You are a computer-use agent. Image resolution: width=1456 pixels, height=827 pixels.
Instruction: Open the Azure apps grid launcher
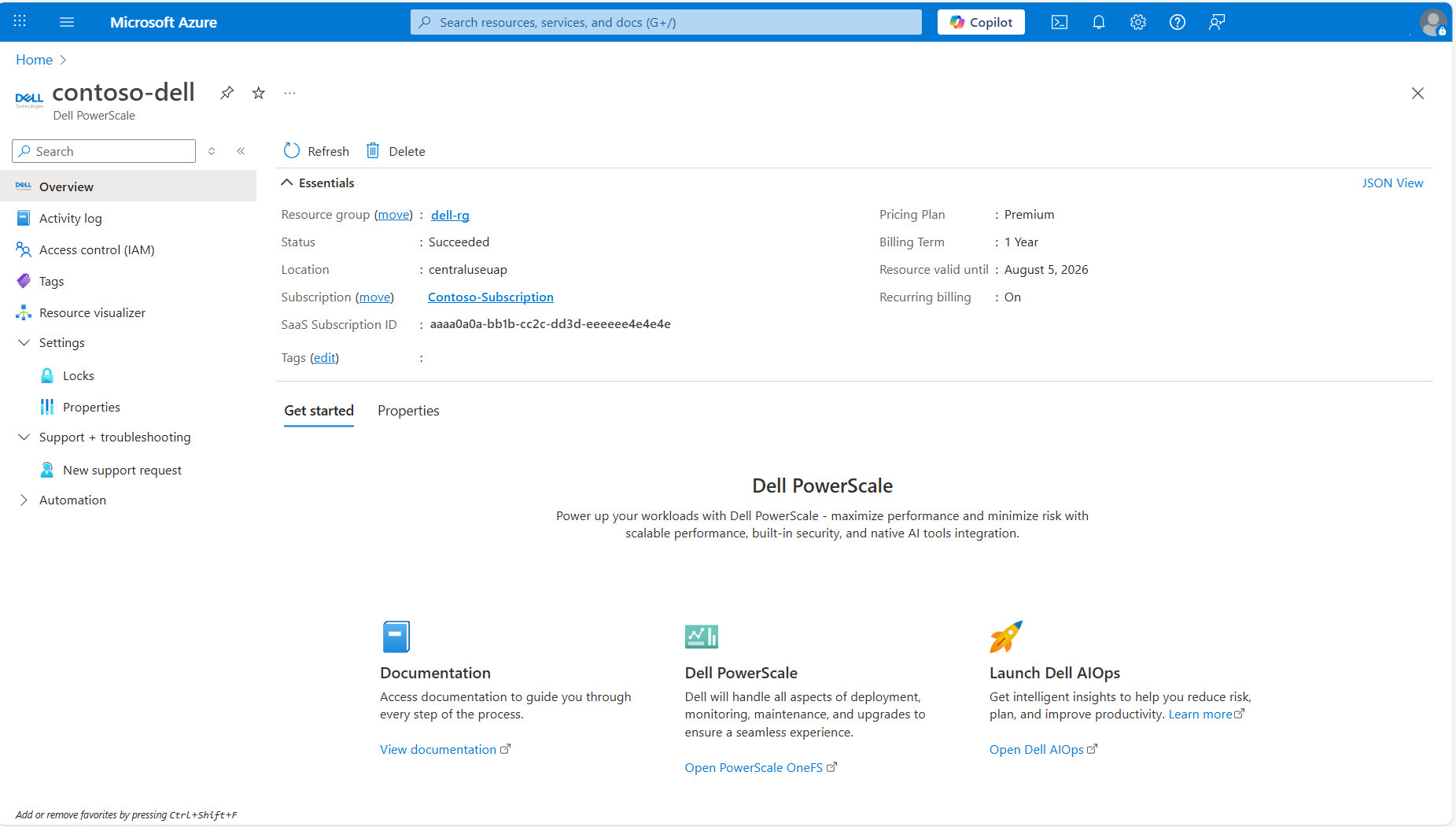pos(20,22)
